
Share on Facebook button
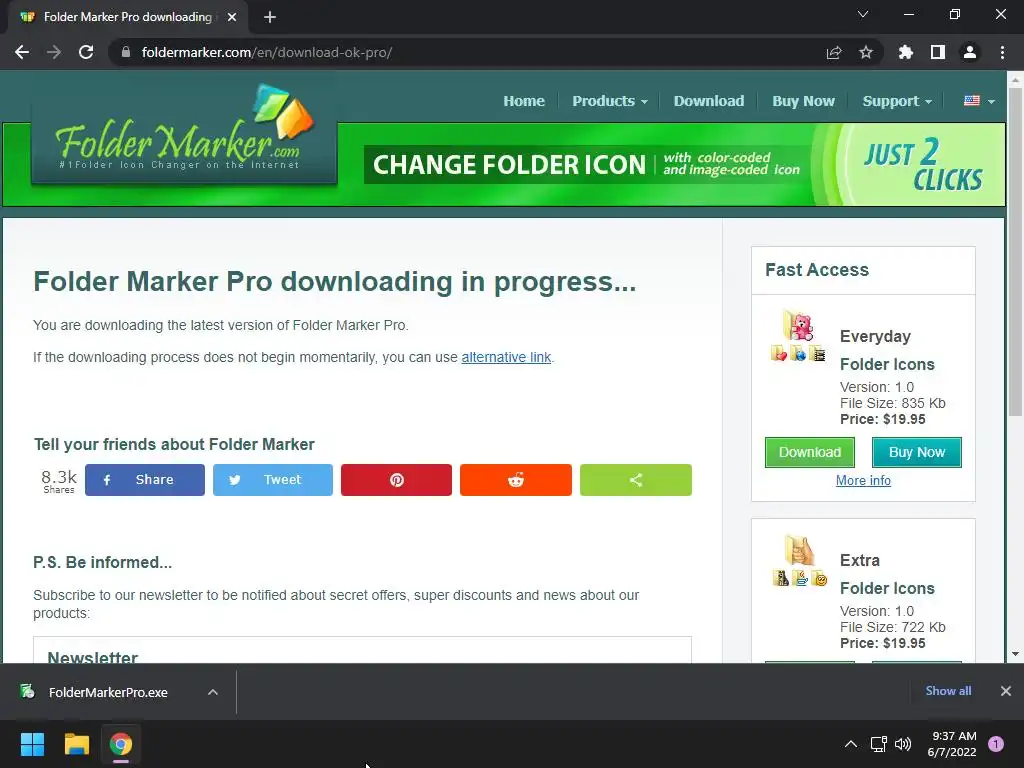pyautogui.click(x=145, y=480)
